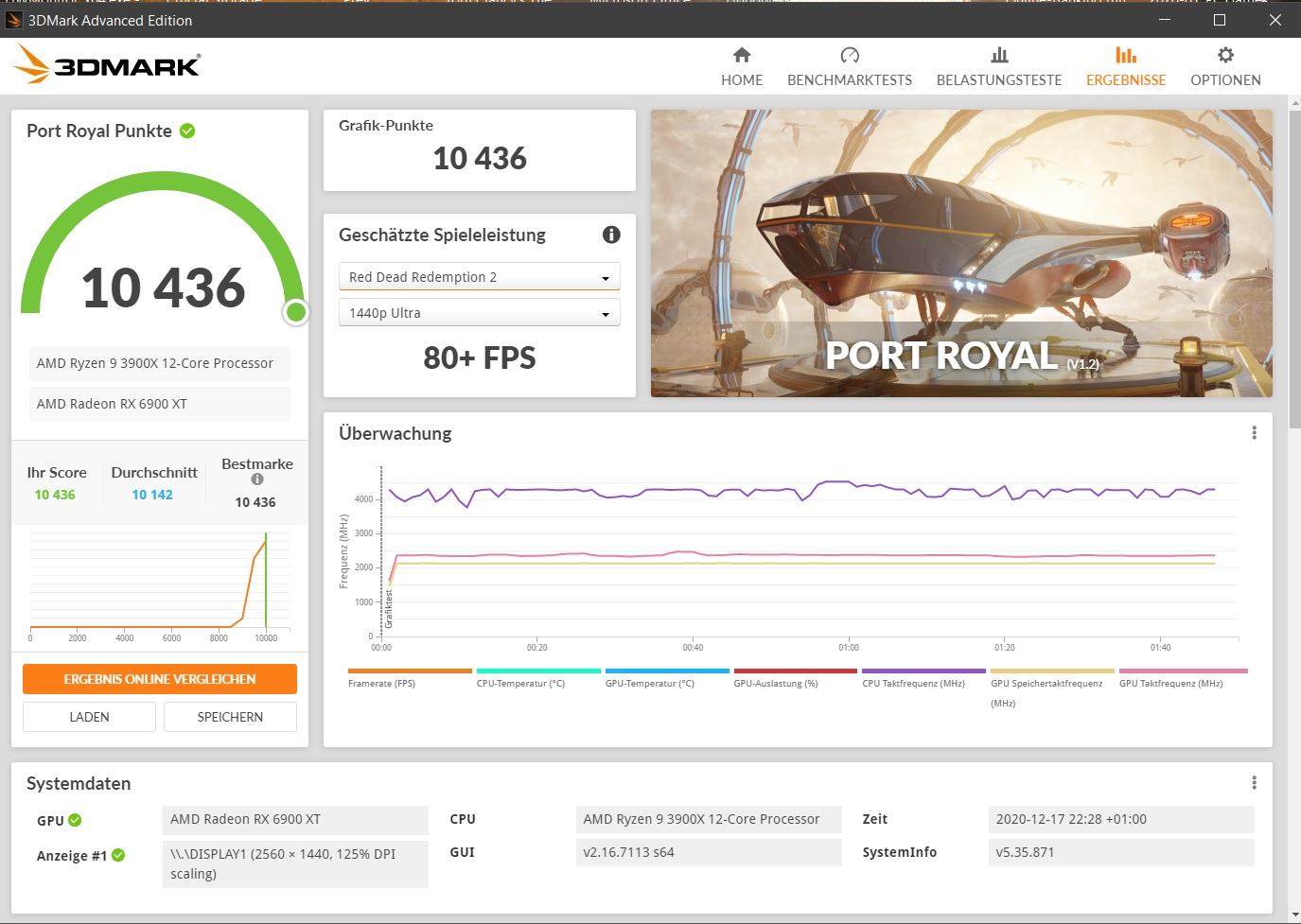Click the score distribution chart
Viewport: 1301px width, 924px height.
[160, 586]
